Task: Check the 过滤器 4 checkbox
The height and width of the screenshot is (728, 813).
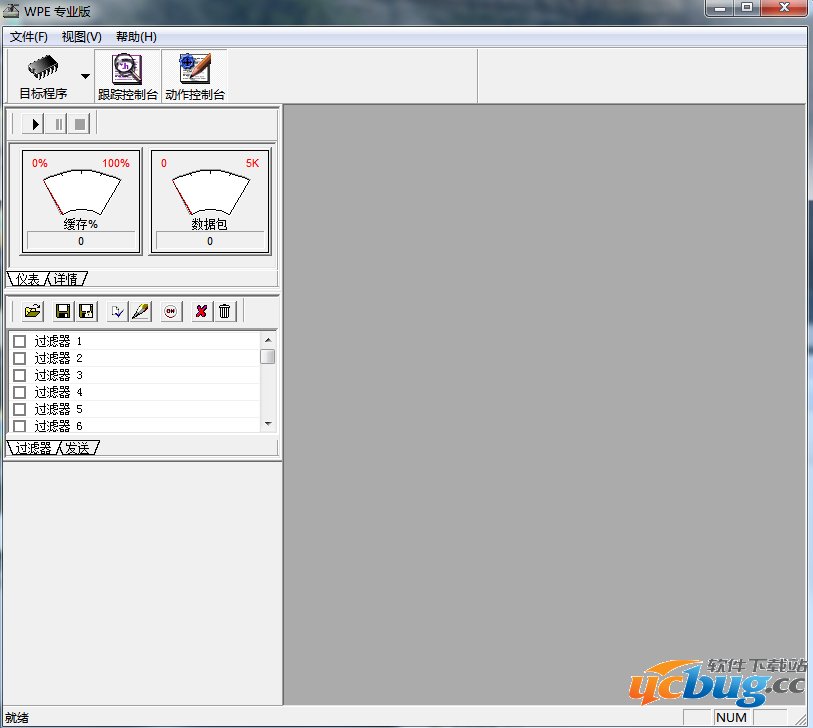Action: 20,393
